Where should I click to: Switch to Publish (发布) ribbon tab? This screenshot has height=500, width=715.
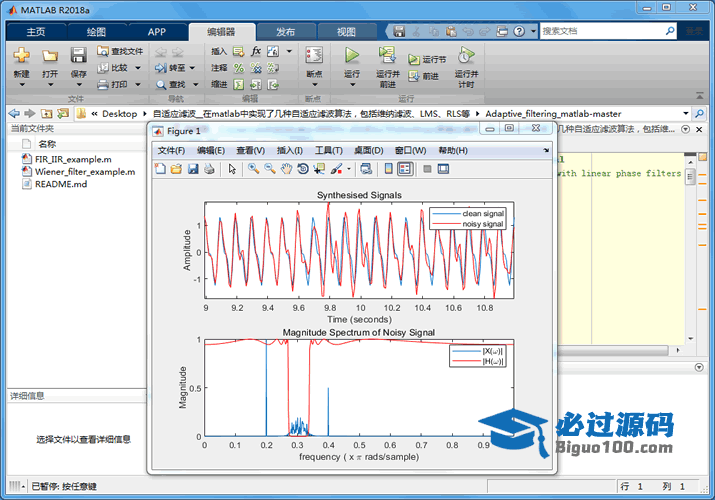285,32
